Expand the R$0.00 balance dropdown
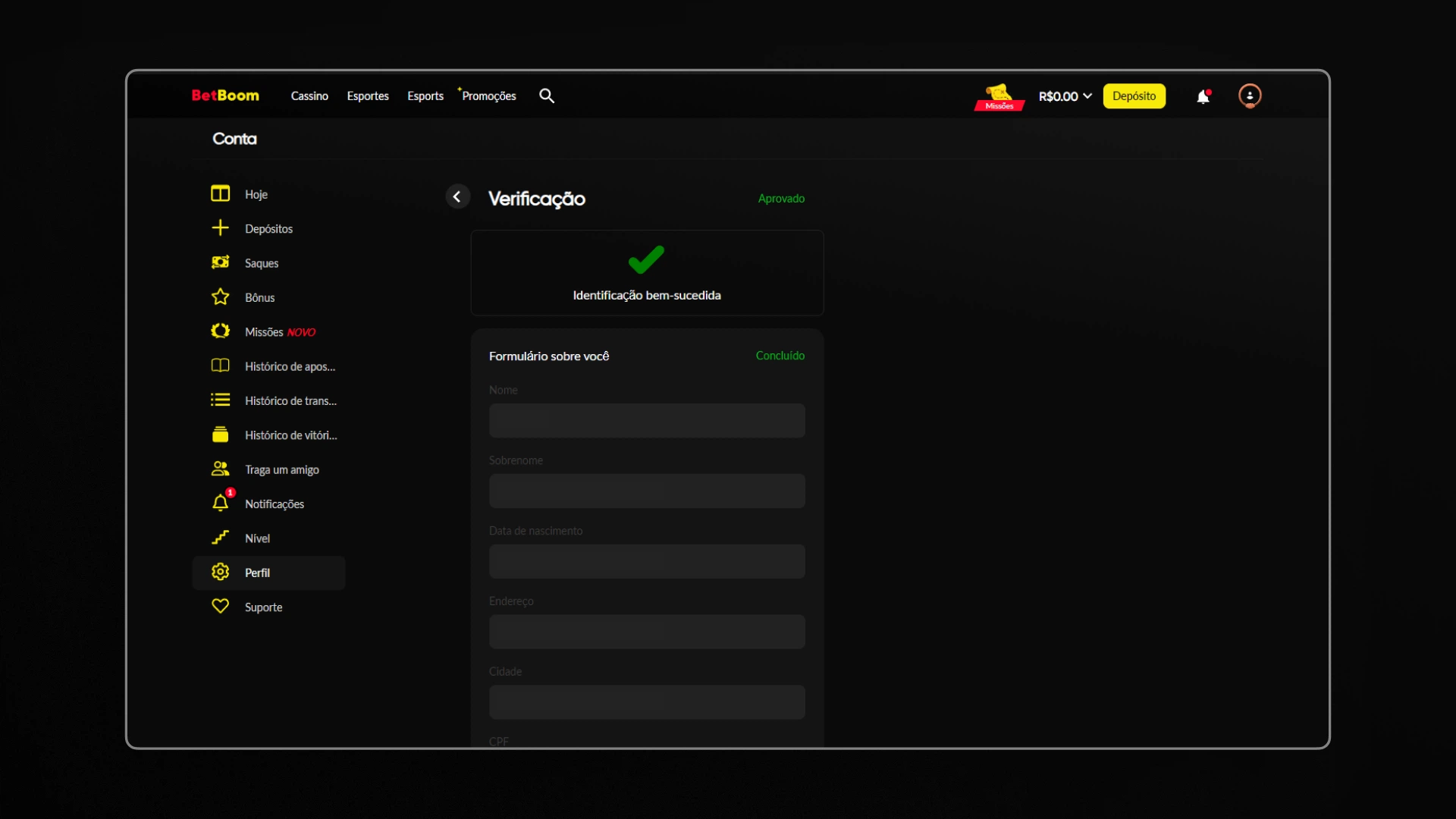This screenshot has width=1456, height=819. pyautogui.click(x=1064, y=96)
